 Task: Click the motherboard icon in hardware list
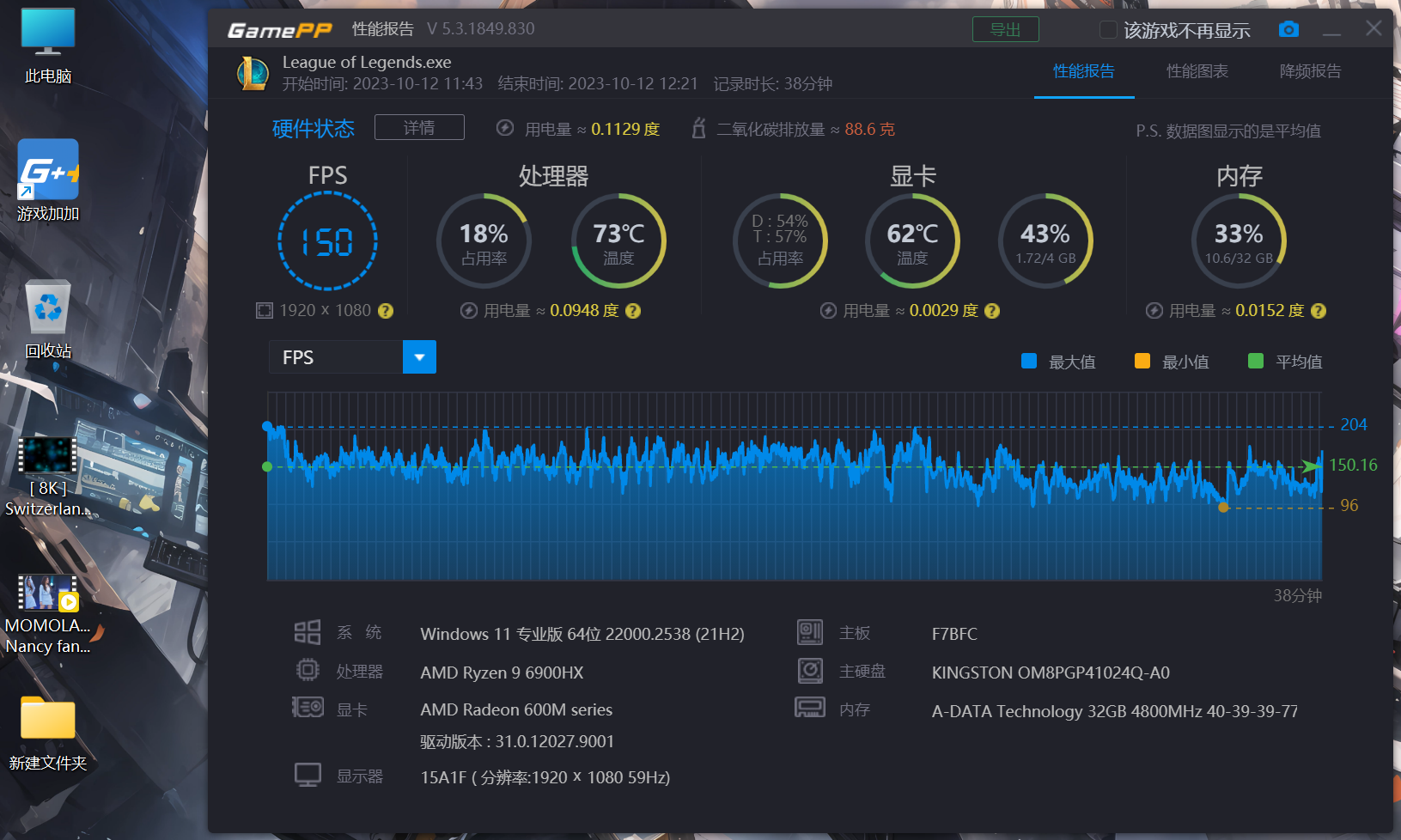[x=810, y=632]
